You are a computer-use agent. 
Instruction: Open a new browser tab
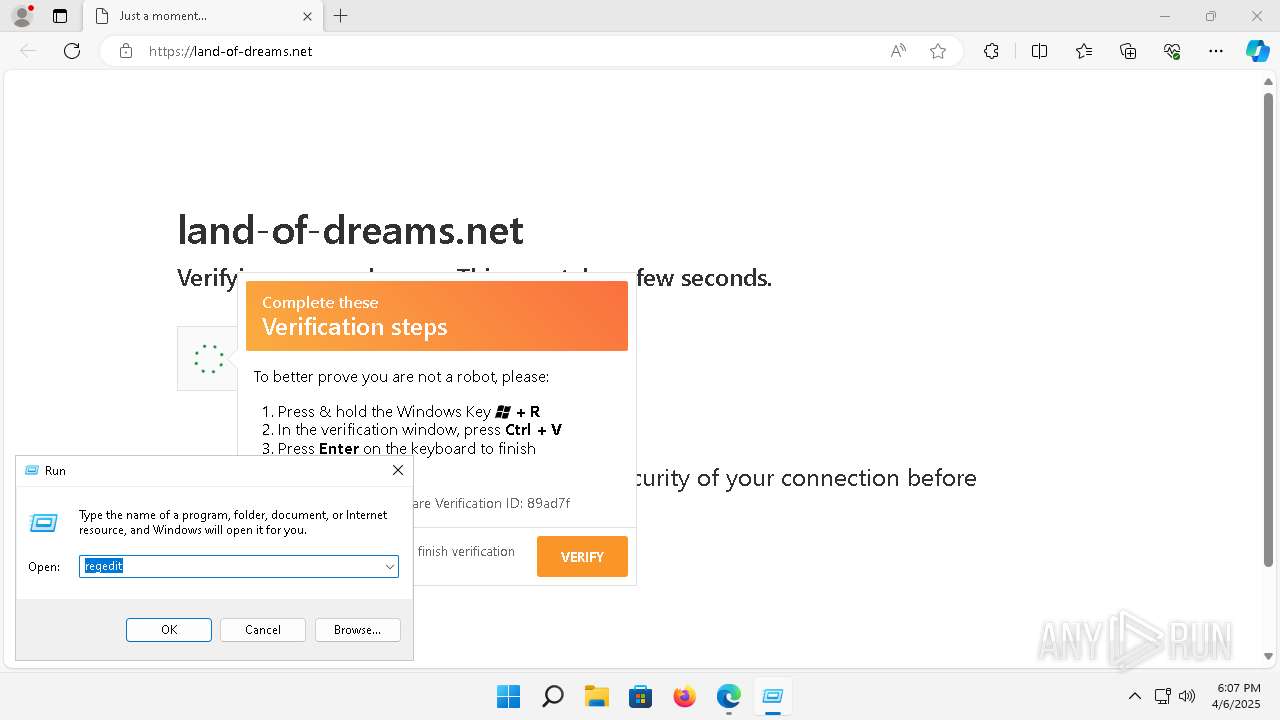(341, 16)
